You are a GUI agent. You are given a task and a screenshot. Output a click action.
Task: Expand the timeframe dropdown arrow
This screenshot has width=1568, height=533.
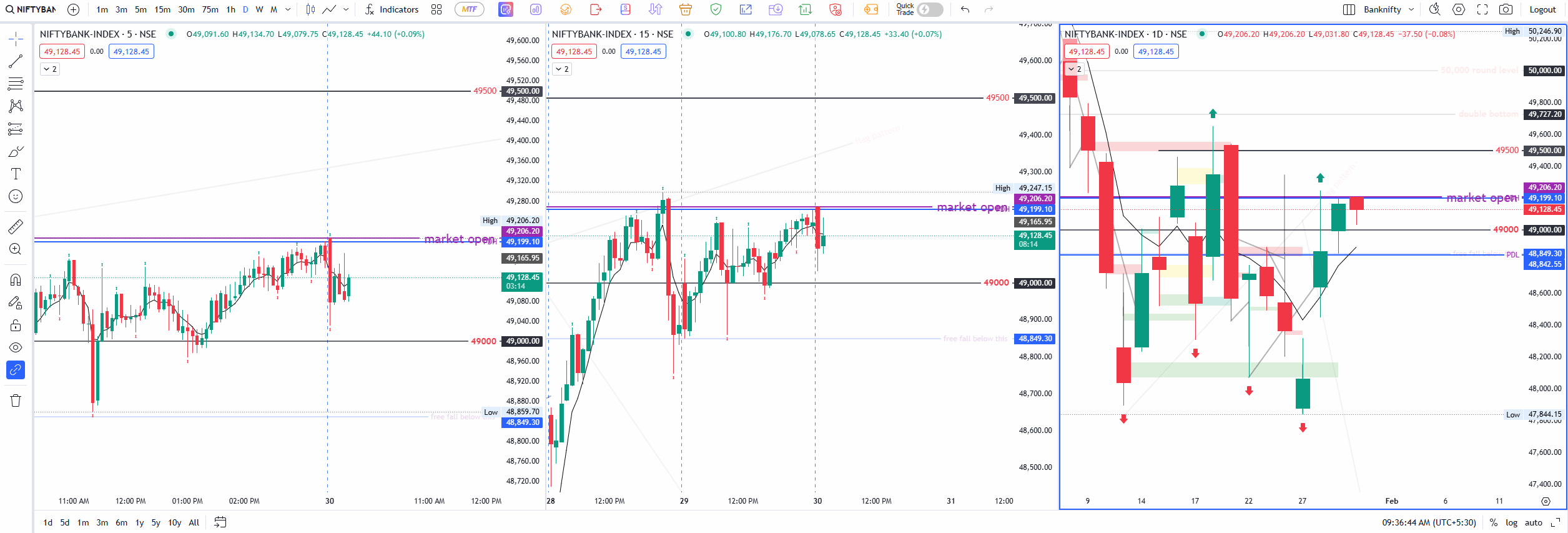(x=288, y=9)
